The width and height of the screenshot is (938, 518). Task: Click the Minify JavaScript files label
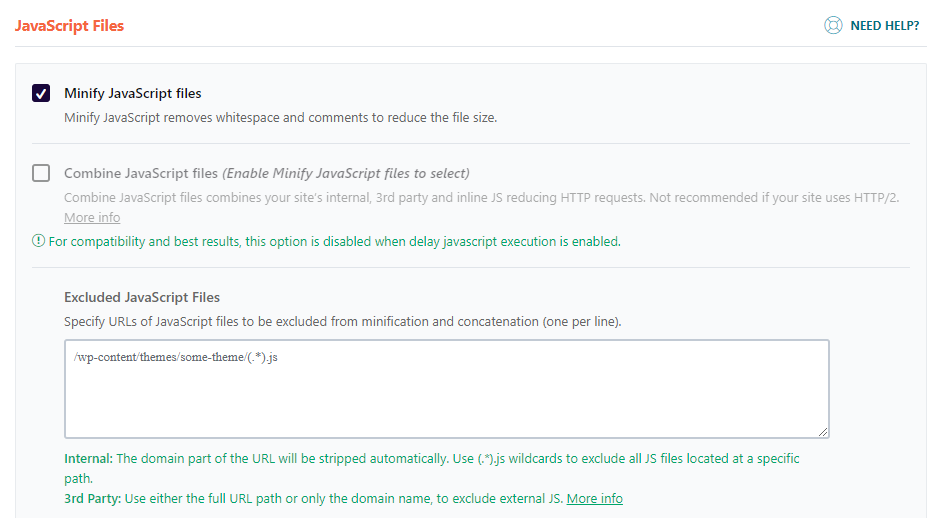133,93
